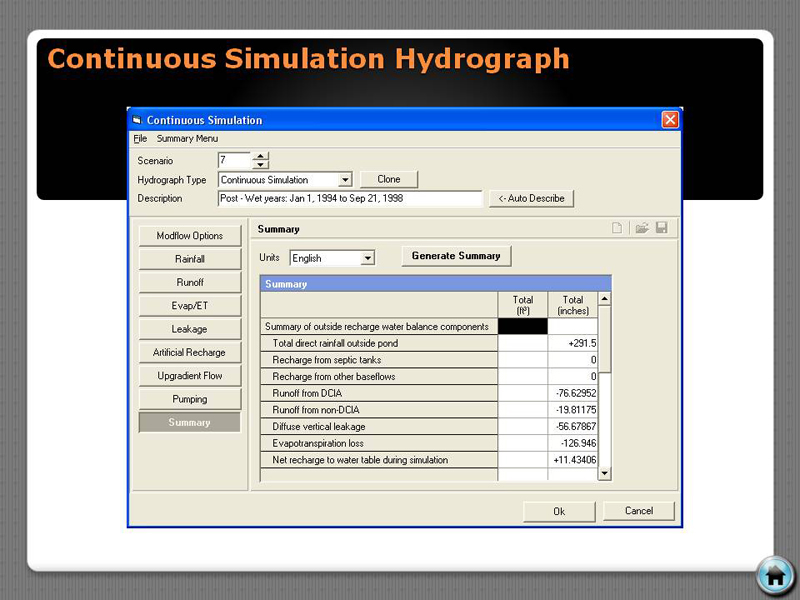
Task: Decrease the Scenario number with down arrow
Action: tap(260, 165)
